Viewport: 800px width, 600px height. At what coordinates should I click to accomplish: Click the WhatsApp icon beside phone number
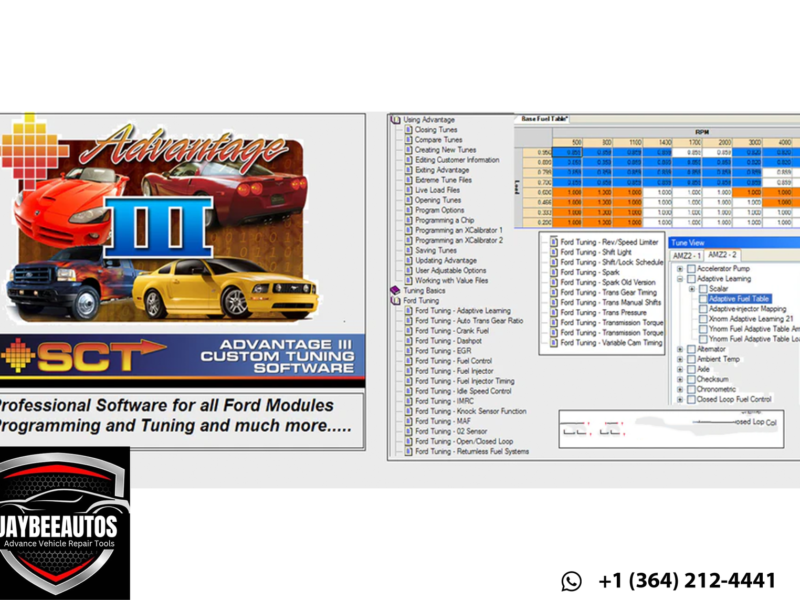[x=571, y=581]
